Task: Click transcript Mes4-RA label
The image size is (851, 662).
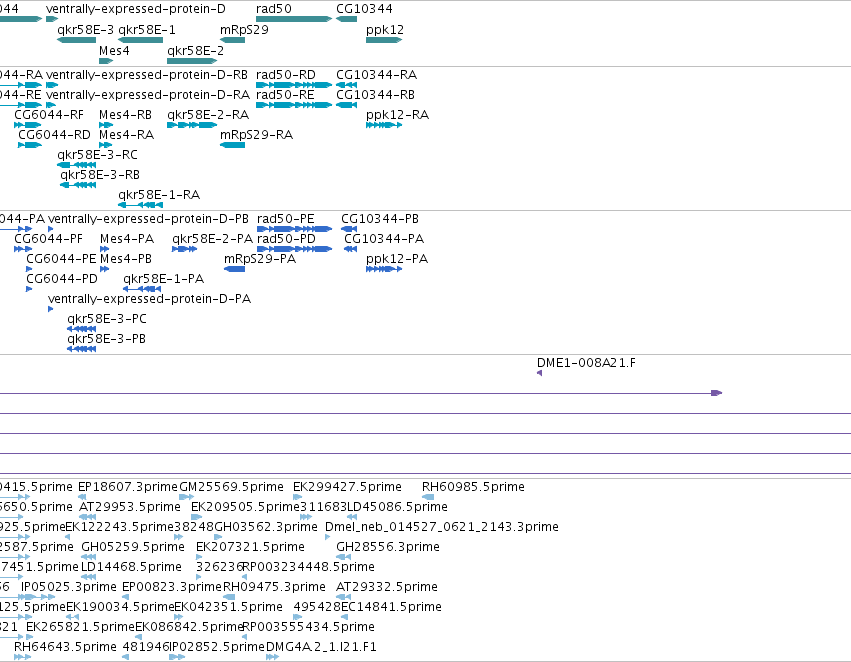Action: pos(126,135)
